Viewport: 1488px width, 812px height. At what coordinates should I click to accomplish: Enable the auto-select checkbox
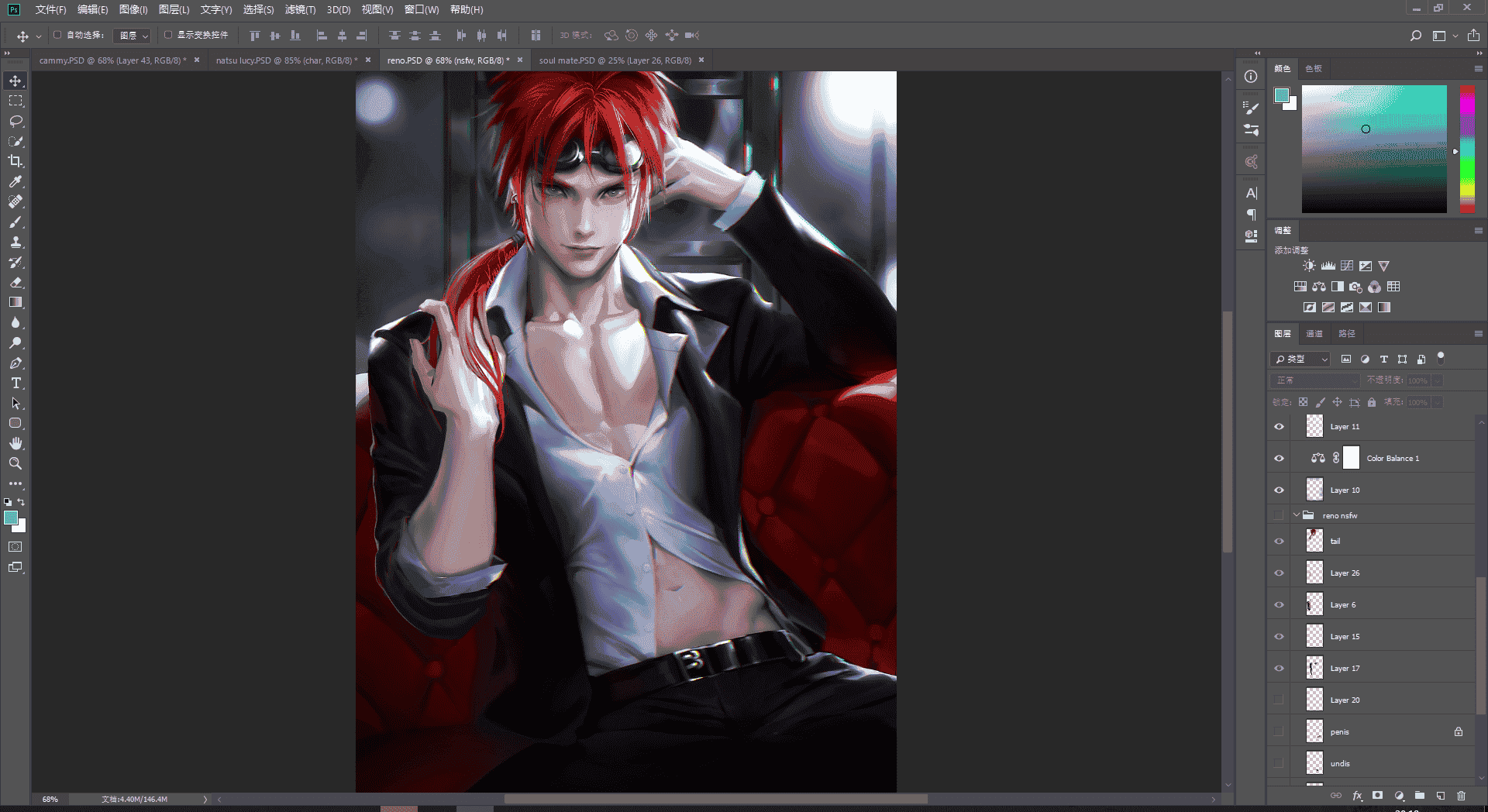point(57,35)
